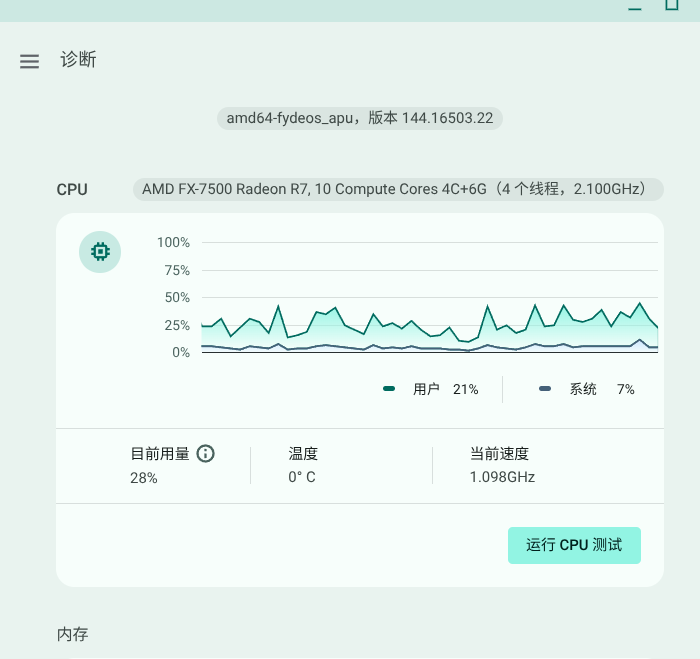Click the 目前用量 28% value
Screen dimensions: 700x659
144,478
